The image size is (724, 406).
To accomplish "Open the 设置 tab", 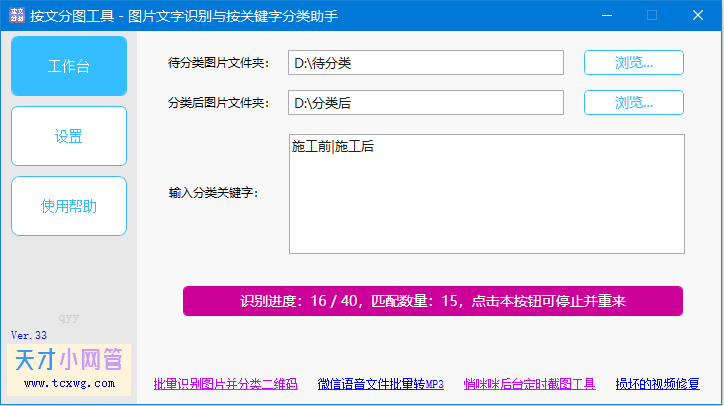I will coord(69,136).
